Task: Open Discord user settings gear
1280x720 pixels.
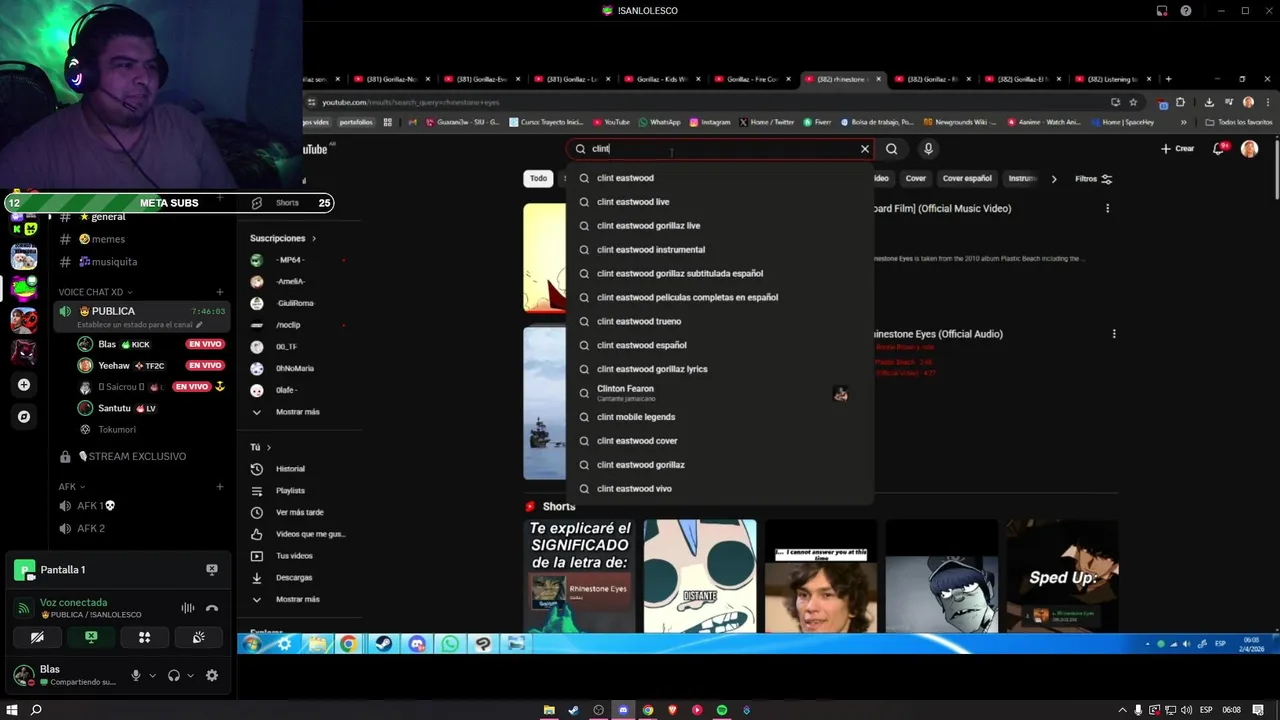Action: coord(212,676)
